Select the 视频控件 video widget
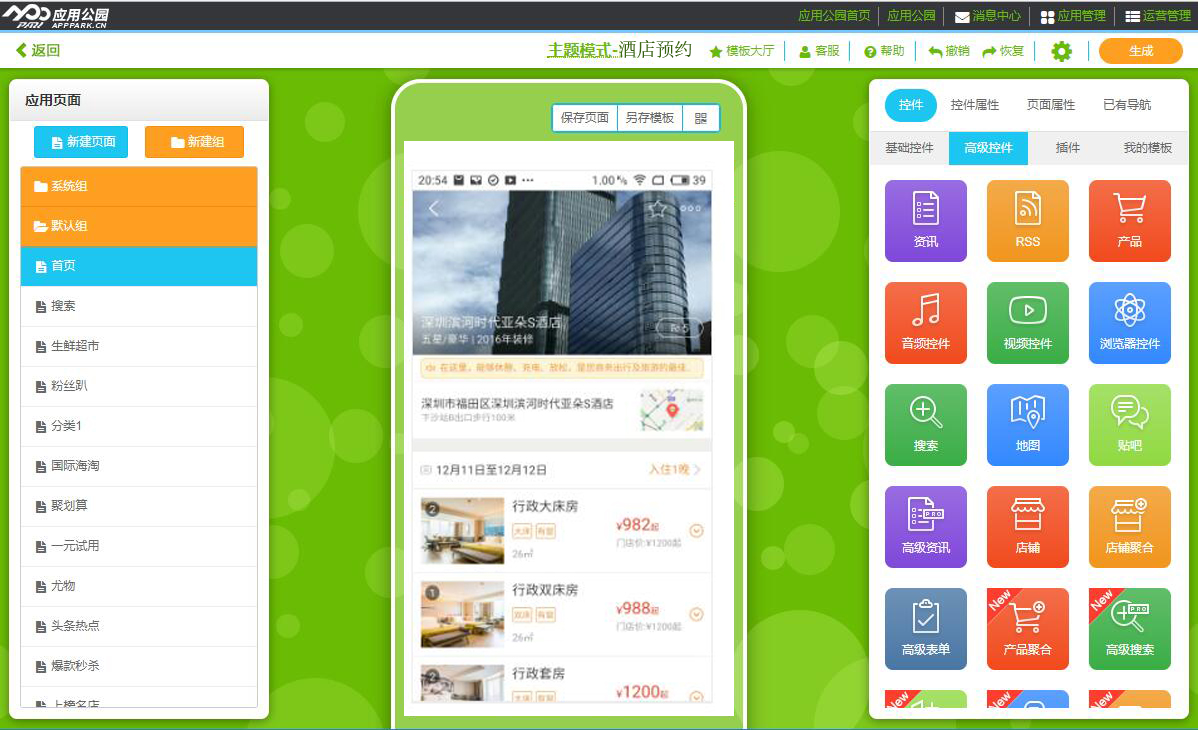 [1027, 322]
